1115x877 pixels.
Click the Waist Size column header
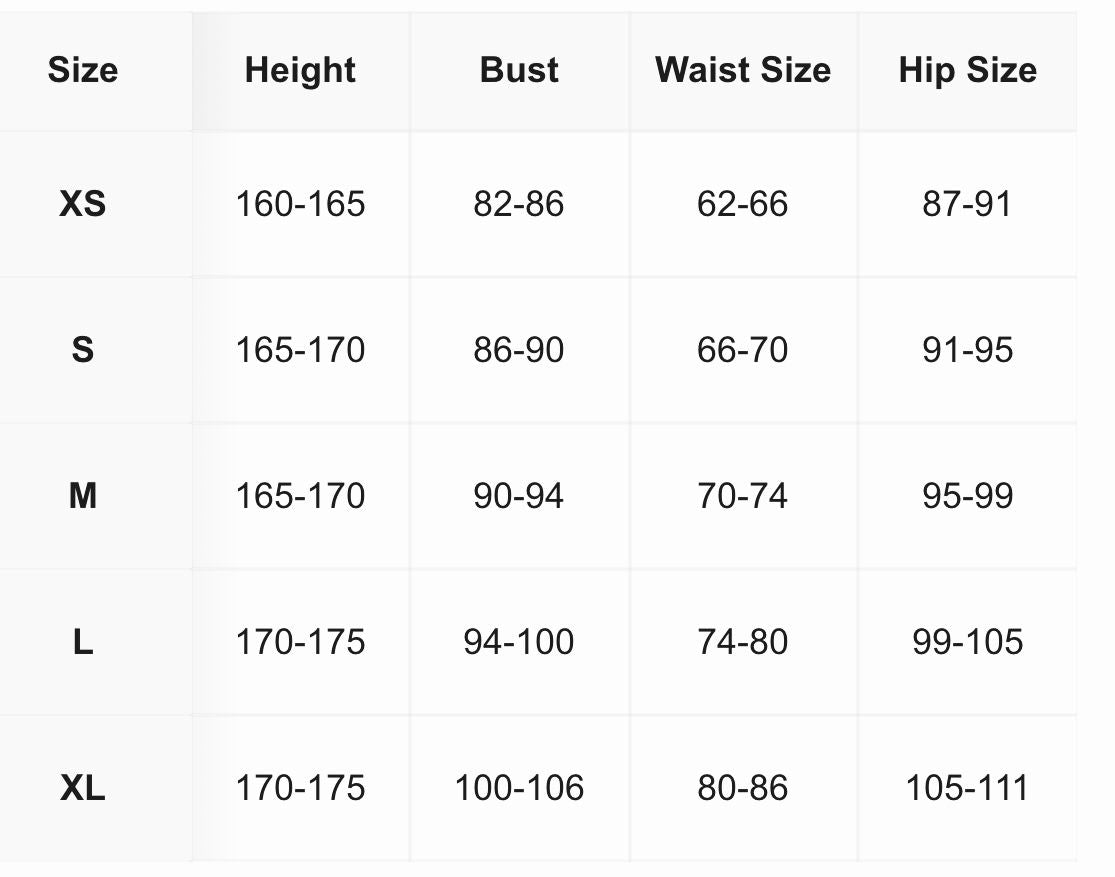point(743,70)
